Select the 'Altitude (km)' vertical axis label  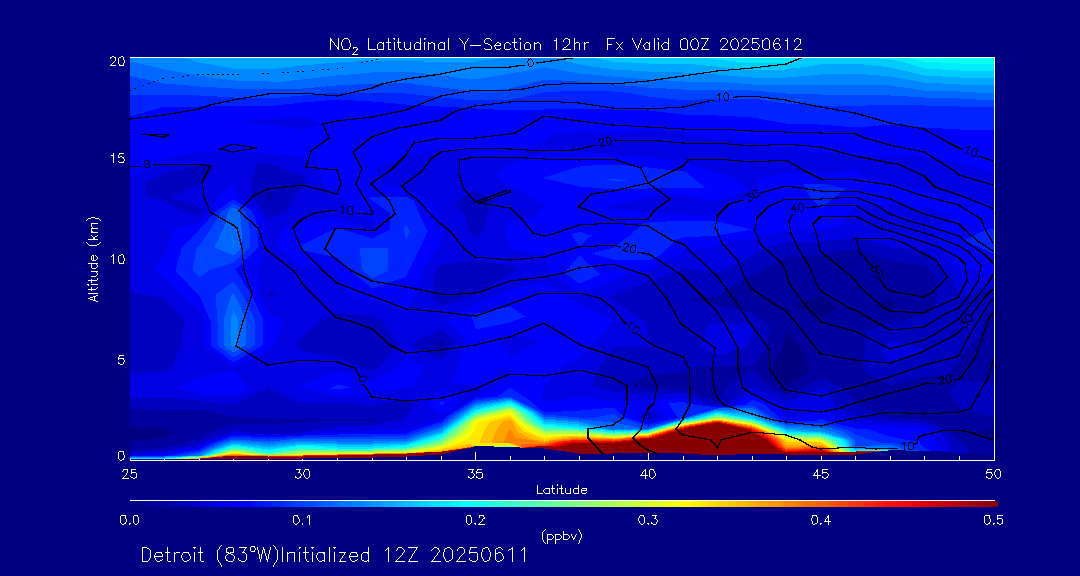click(93, 259)
